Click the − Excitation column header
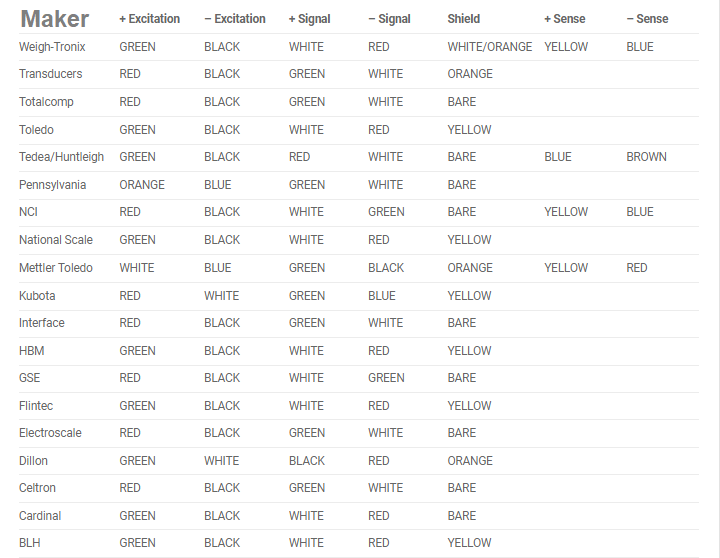Viewport: 720px width, 558px height. tap(235, 19)
